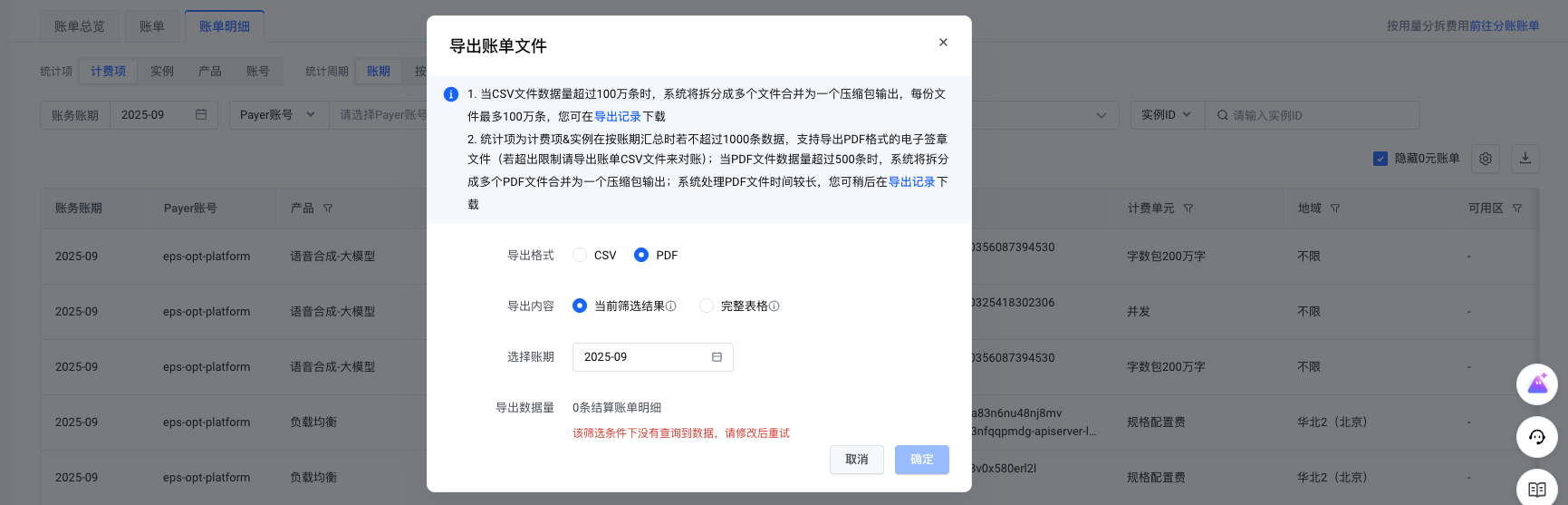Viewport: 1568px width, 505px height.
Task: Click the download export icon
Action: tap(1525, 159)
